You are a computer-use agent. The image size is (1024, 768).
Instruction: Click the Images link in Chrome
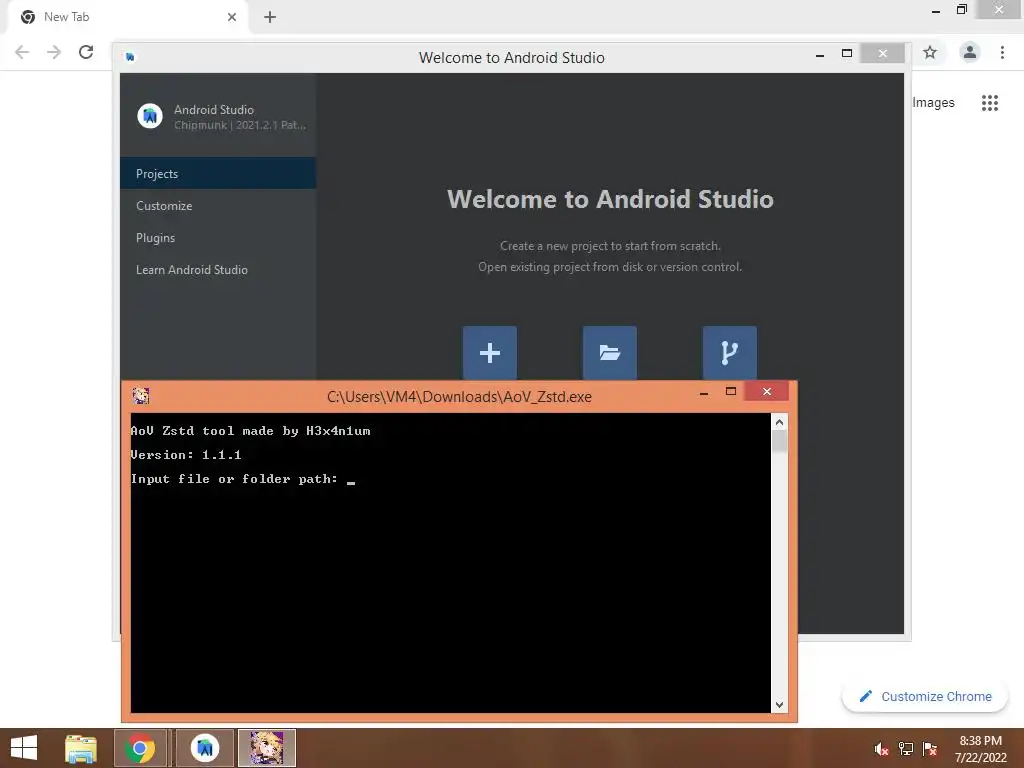(933, 103)
